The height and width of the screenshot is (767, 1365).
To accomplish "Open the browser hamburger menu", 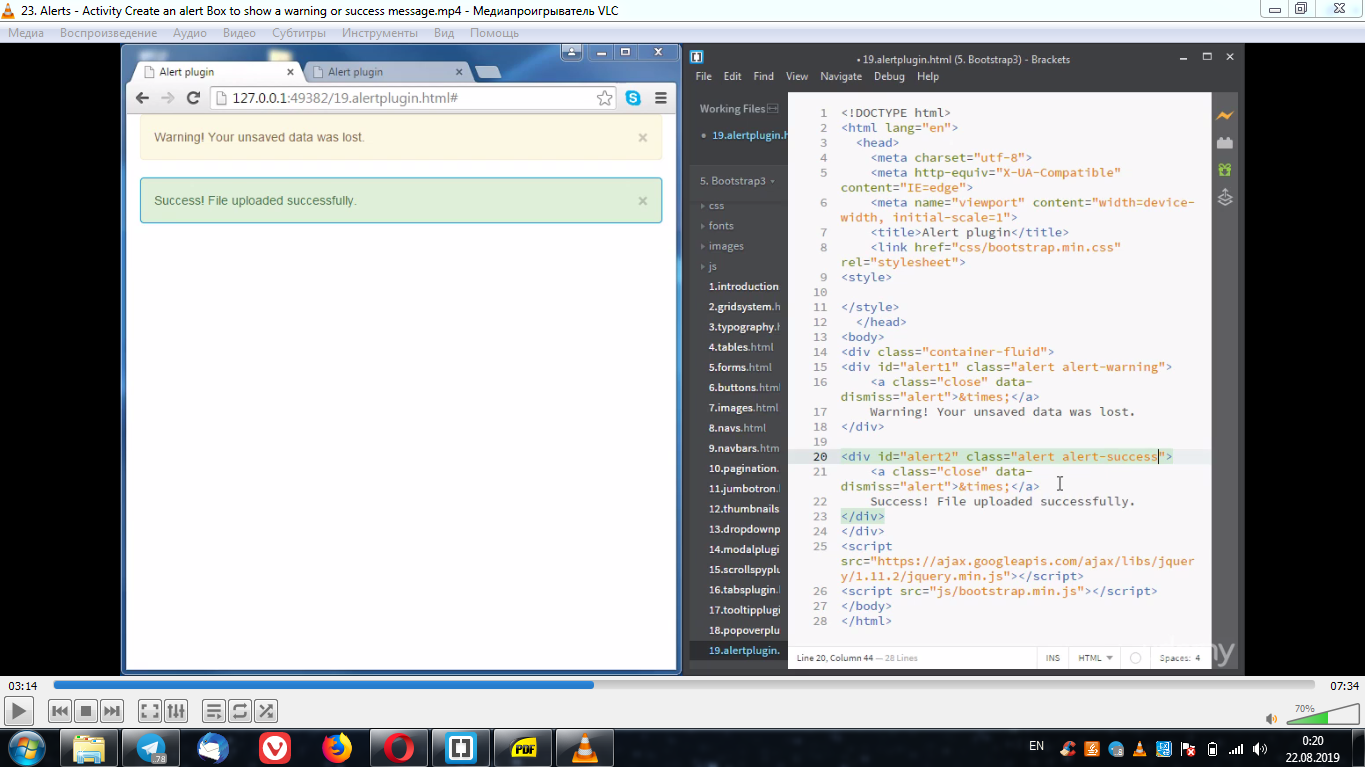I will click(661, 98).
